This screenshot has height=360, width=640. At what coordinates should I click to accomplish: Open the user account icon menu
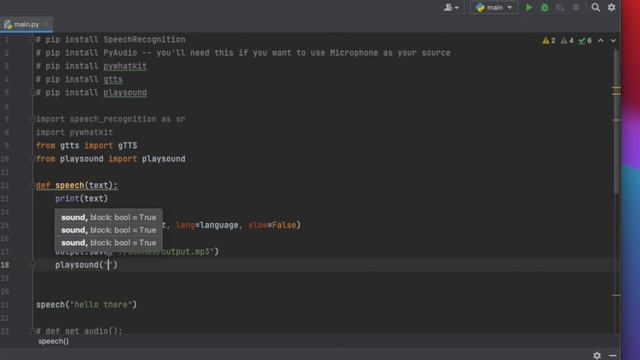451,7
